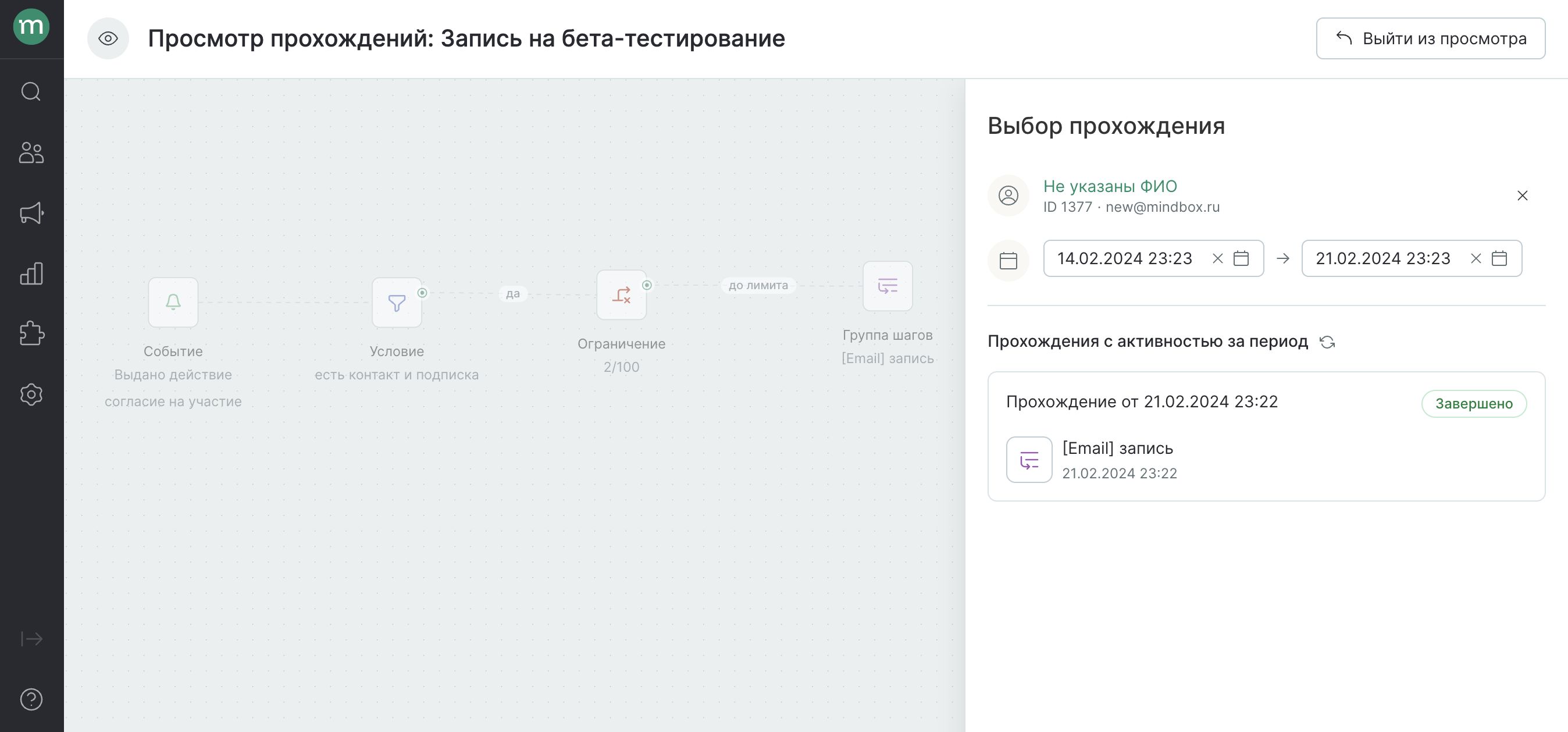Open calendar picker for end date
The width and height of the screenshot is (1568, 732).
point(1499,259)
